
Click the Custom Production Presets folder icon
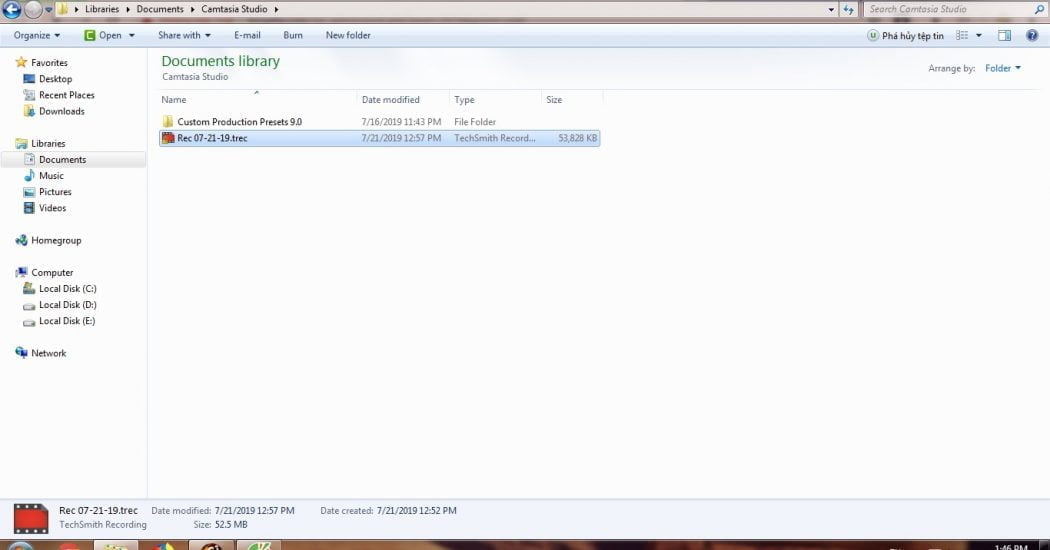coord(167,122)
